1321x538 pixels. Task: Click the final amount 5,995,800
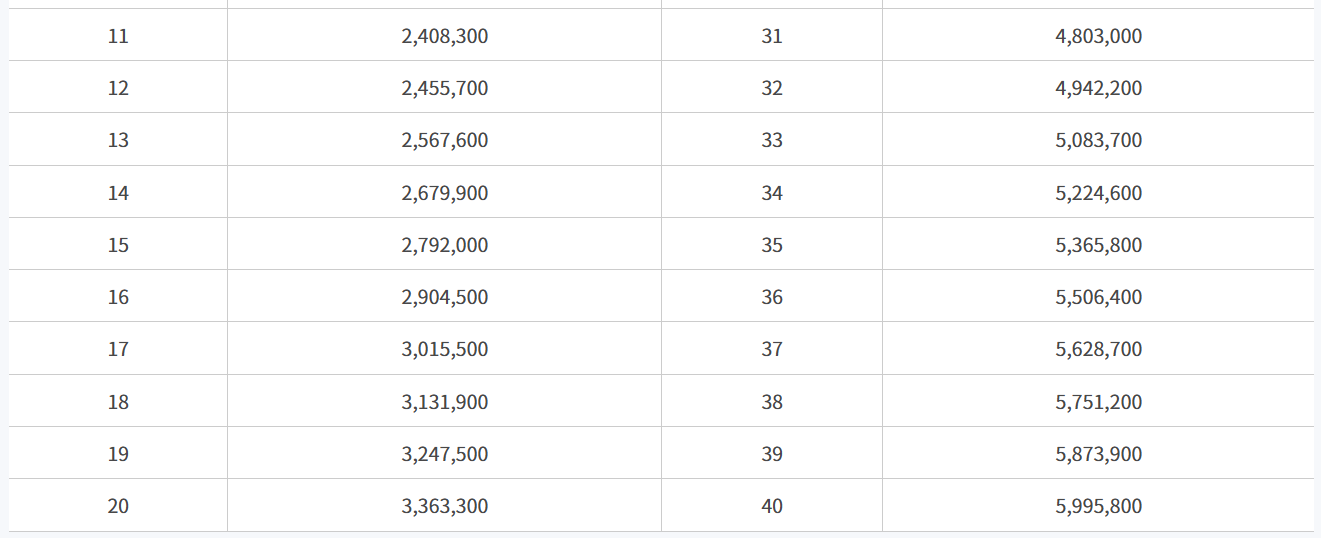(x=1099, y=506)
